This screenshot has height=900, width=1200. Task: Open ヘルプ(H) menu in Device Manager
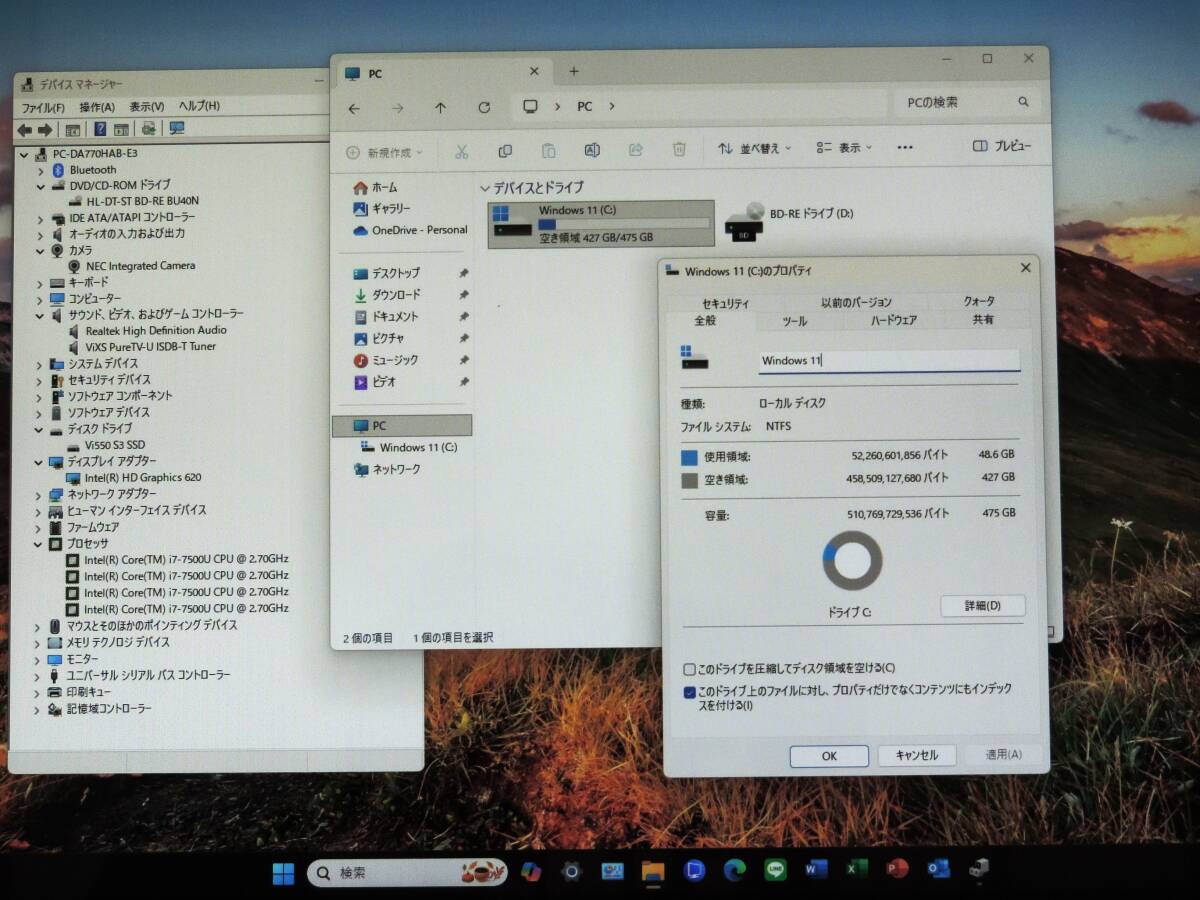(199, 105)
